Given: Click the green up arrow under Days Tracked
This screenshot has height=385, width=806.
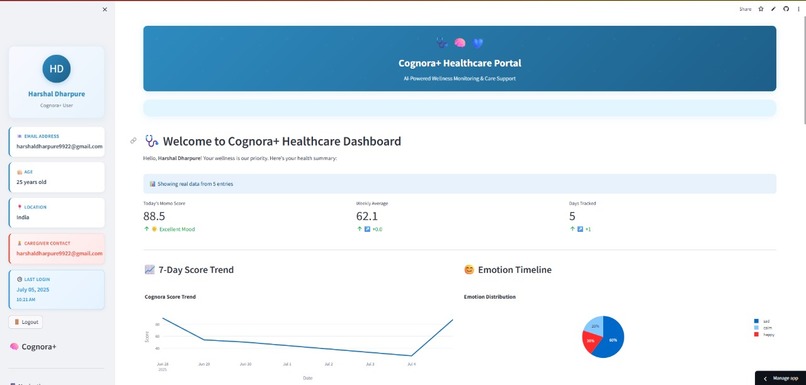Looking at the screenshot, I should [x=572, y=229].
